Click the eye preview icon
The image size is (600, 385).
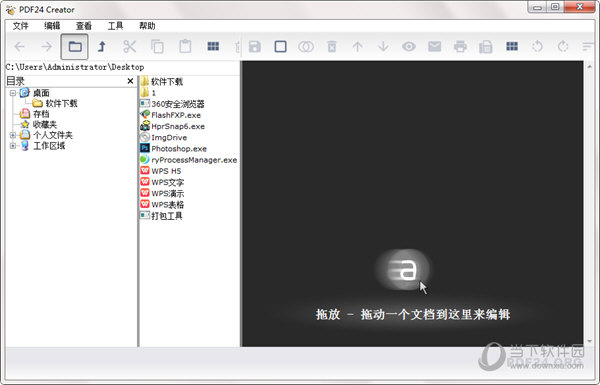pyautogui.click(x=409, y=47)
